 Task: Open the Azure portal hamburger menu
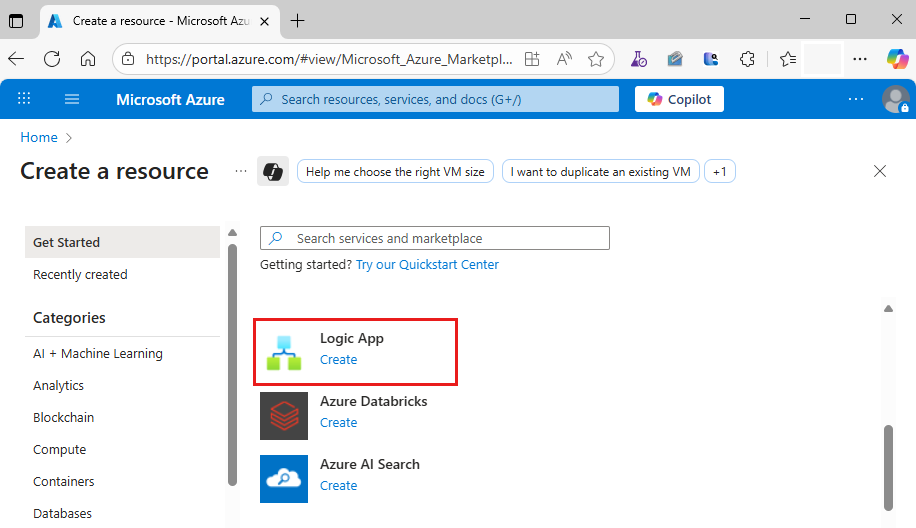[x=72, y=99]
